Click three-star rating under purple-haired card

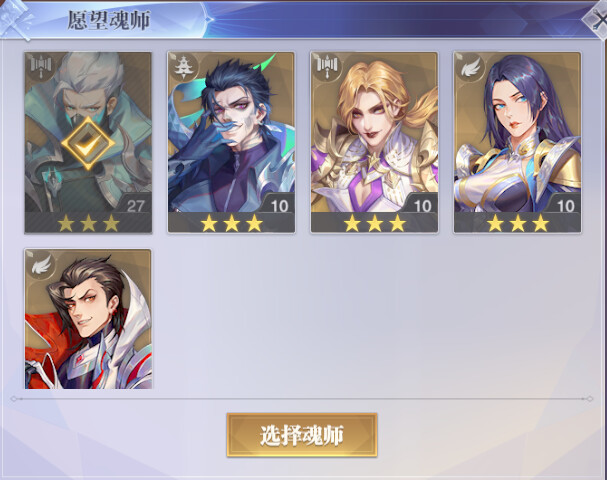[x=518, y=223]
